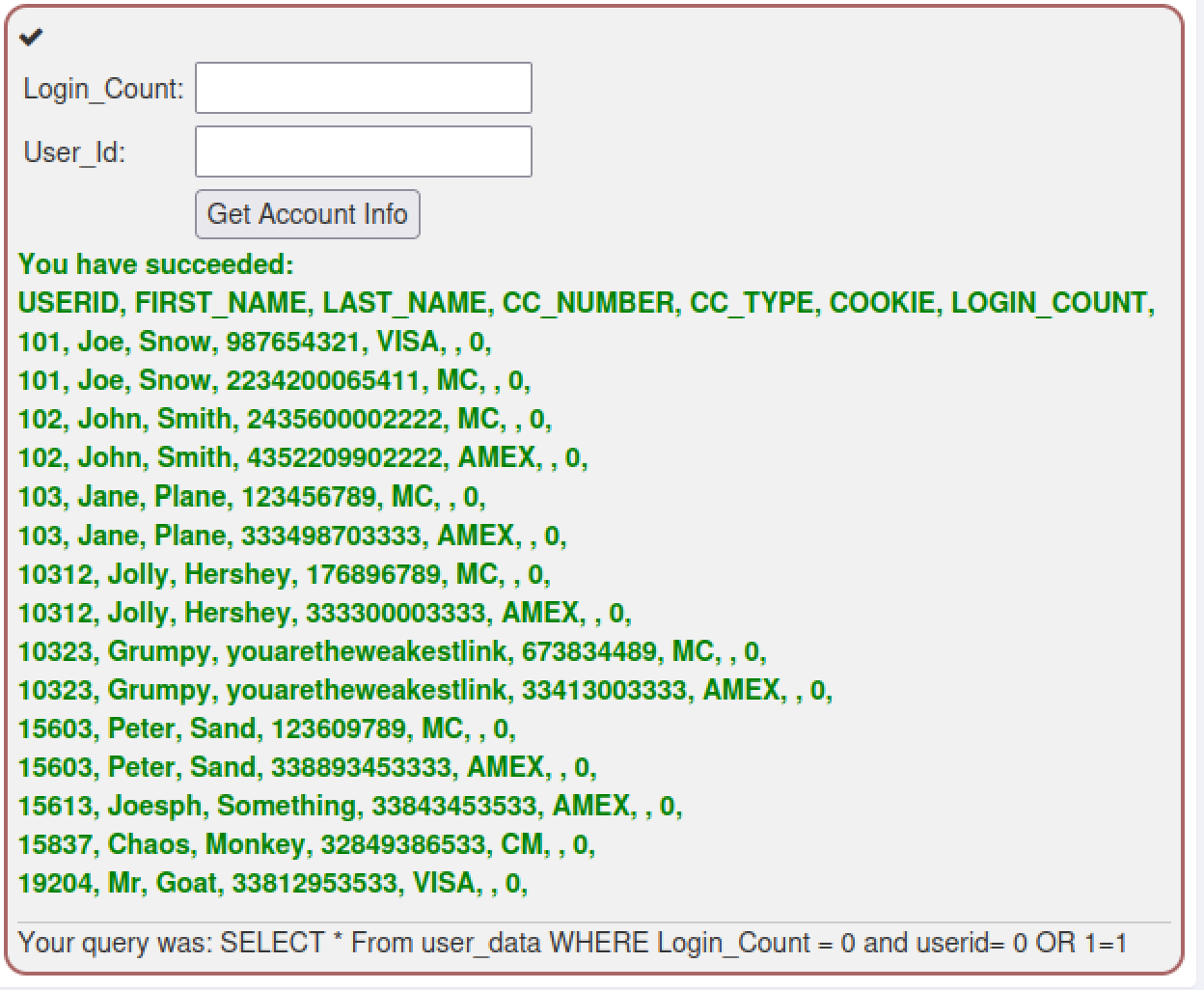This screenshot has width=1204, height=990.
Task: Click the Login_Count label
Action: tap(103, 89)
